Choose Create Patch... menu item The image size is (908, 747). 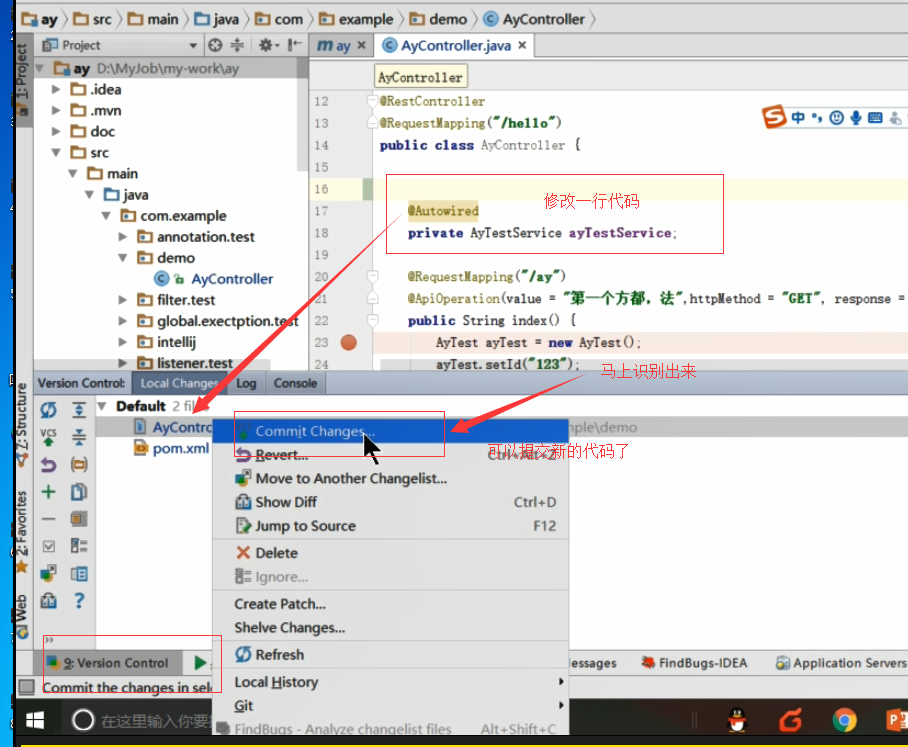point(390,604)
